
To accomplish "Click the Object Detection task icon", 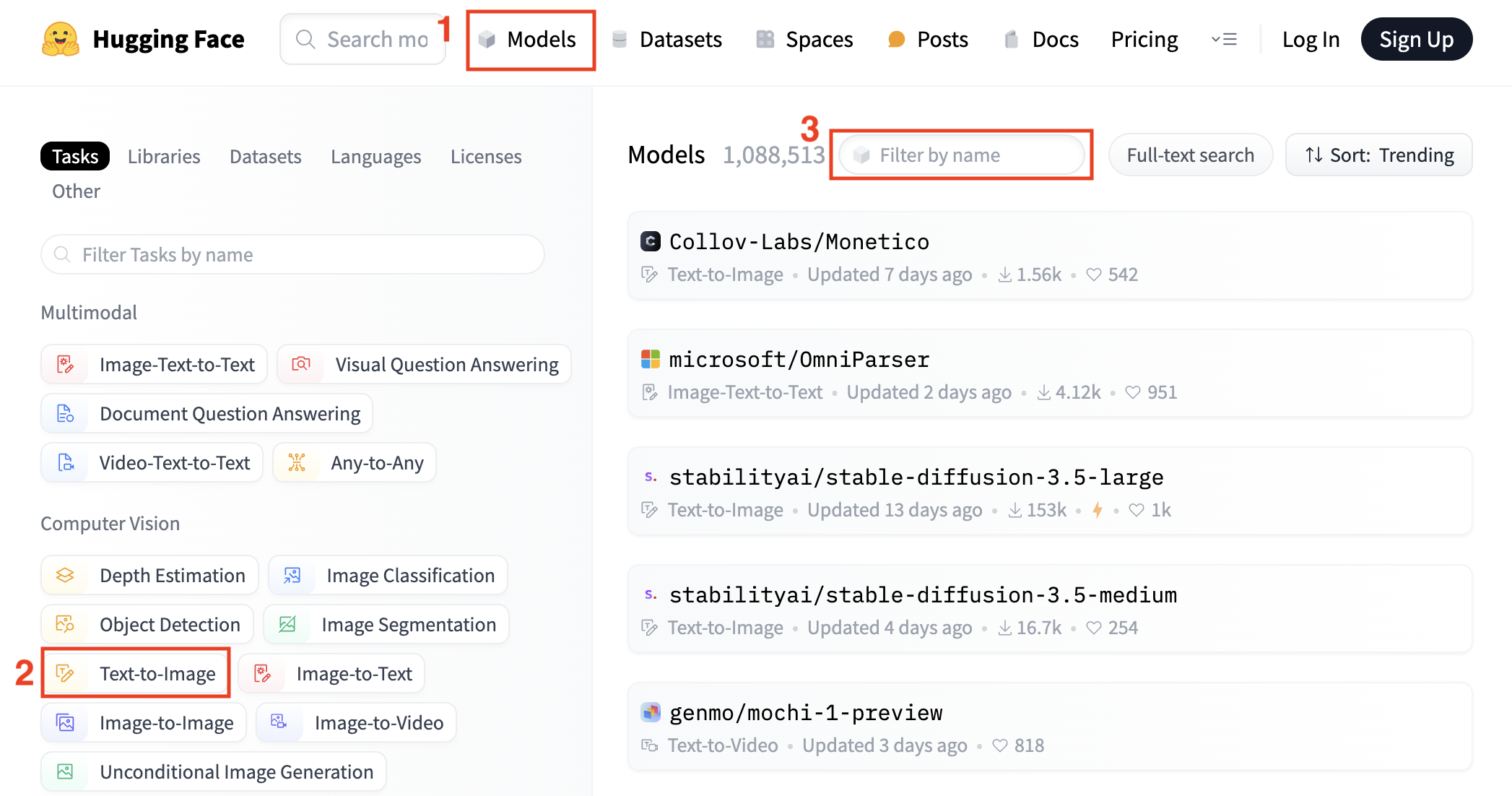I will [65, 624].
